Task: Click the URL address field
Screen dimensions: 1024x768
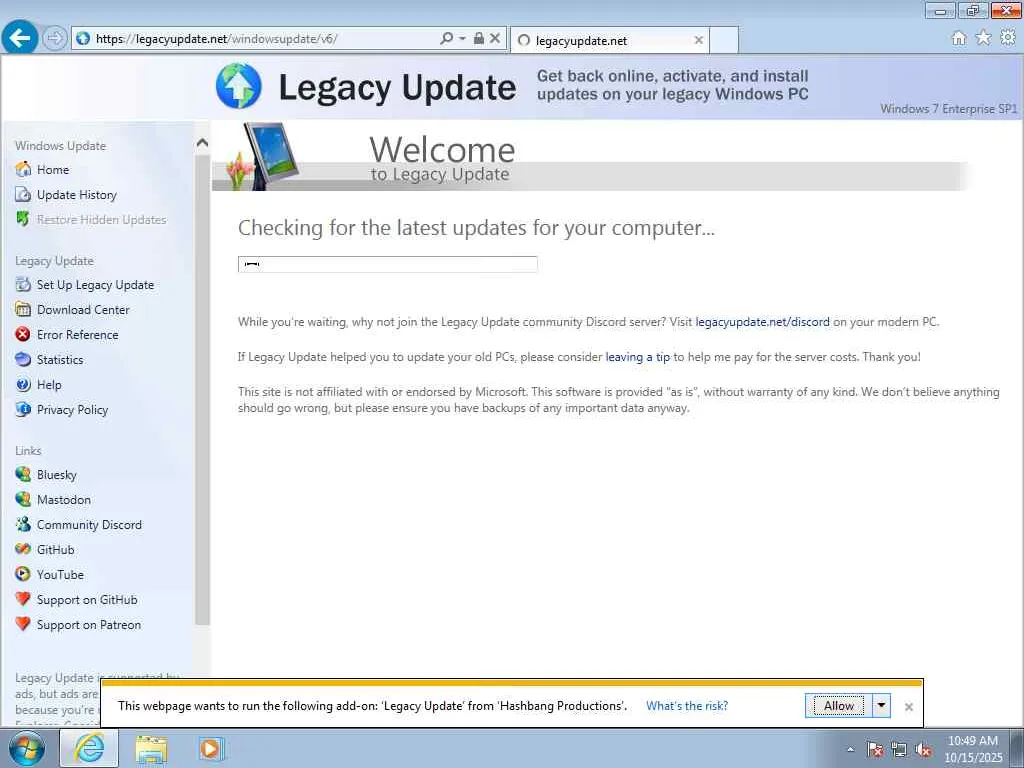Action: pos(256,39)
